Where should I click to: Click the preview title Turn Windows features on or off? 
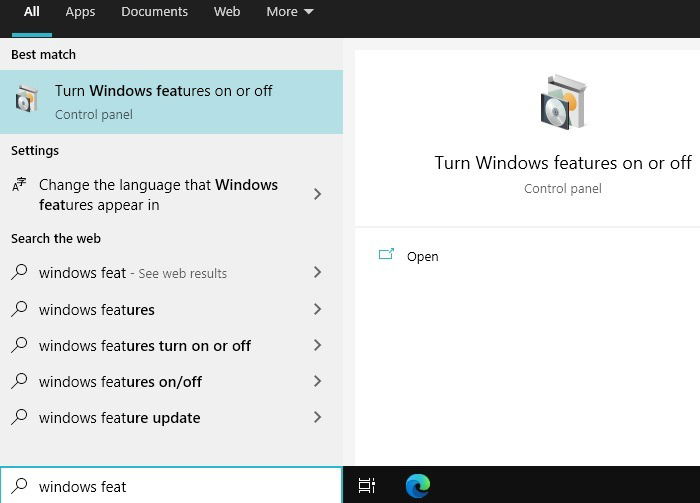563,163
